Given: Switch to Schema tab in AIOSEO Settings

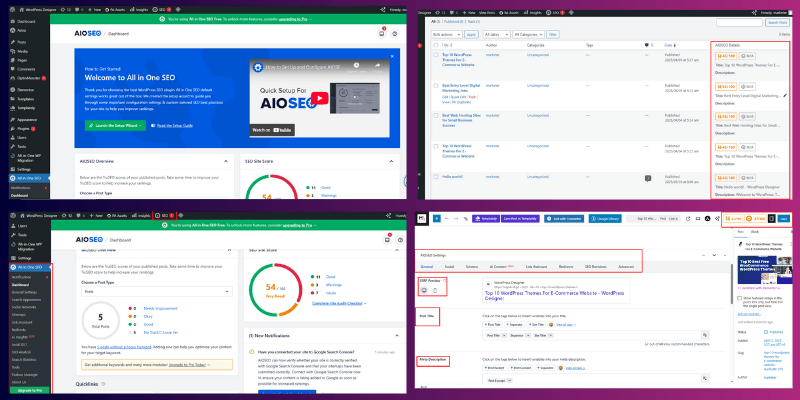Looking at the screenshot, I should [x=472, y=266].
